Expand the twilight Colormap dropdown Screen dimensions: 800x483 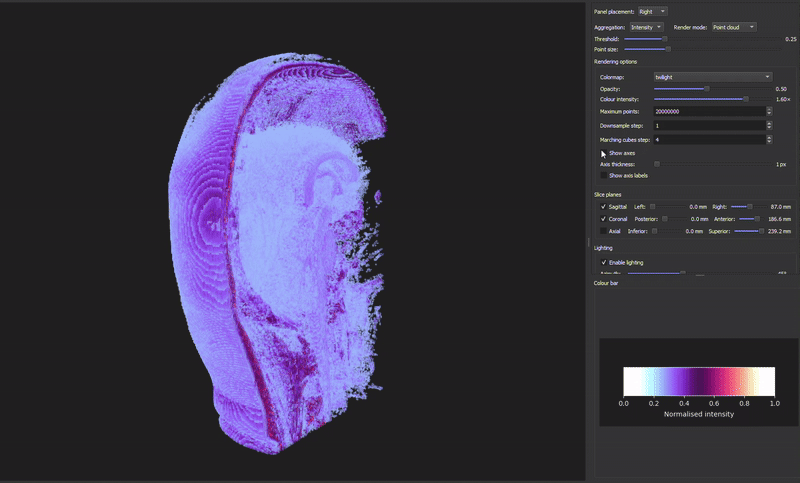(x=712, y=76)
